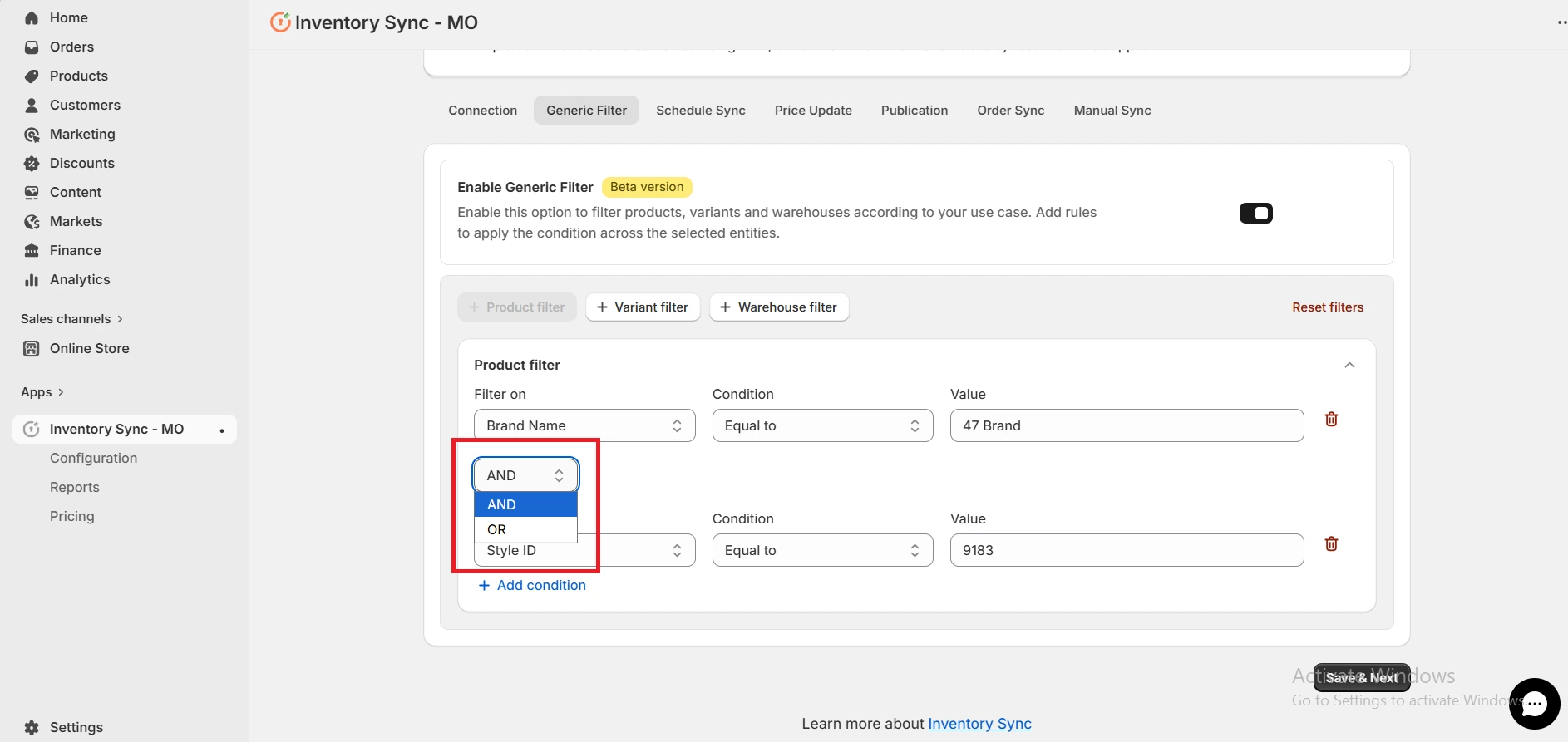The image size is (1568, 742).
Task: Click the Save & Next button
Action: [x=1362, y=678]
